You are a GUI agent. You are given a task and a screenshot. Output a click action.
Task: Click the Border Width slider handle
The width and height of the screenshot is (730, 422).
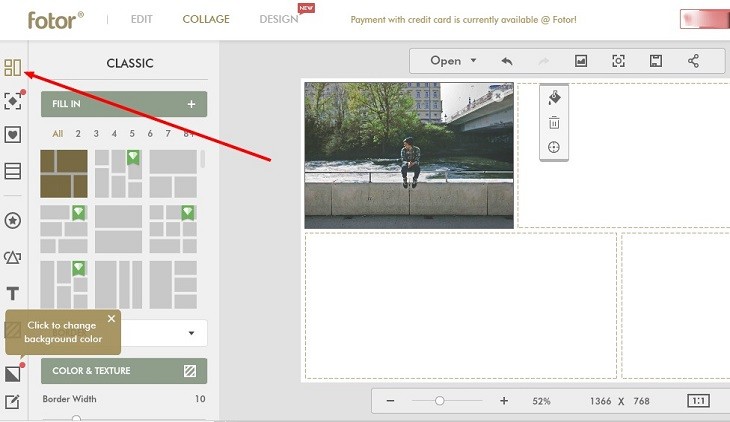[x=76, y=418]
